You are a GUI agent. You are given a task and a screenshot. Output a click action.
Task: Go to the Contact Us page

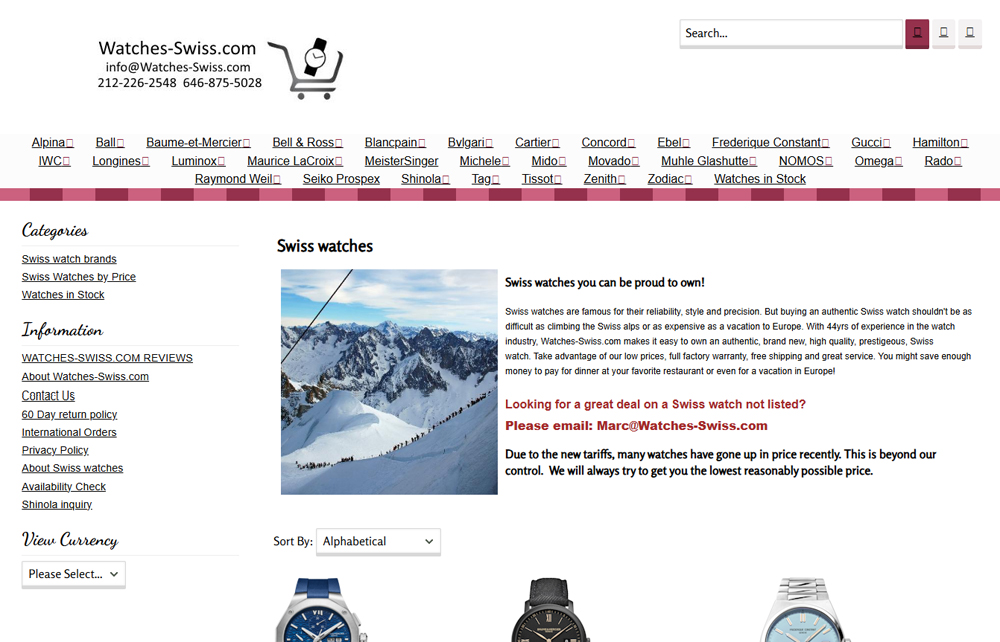pos(48,396)
